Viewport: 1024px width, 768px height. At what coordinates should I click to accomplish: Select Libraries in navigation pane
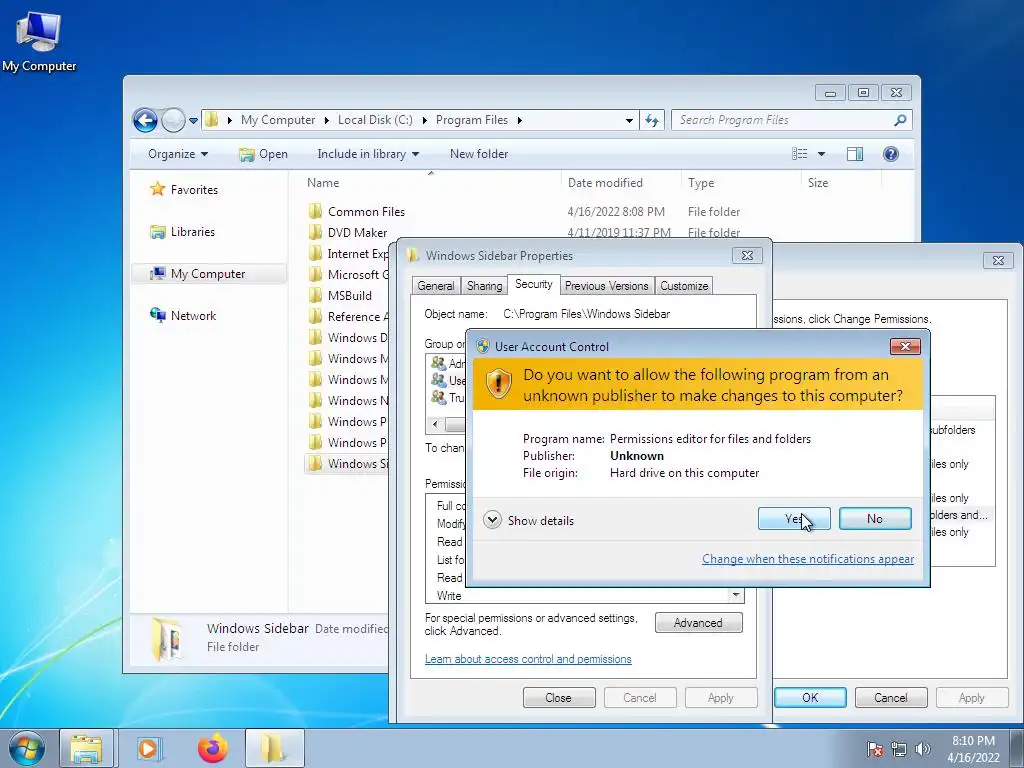[193, 232]
